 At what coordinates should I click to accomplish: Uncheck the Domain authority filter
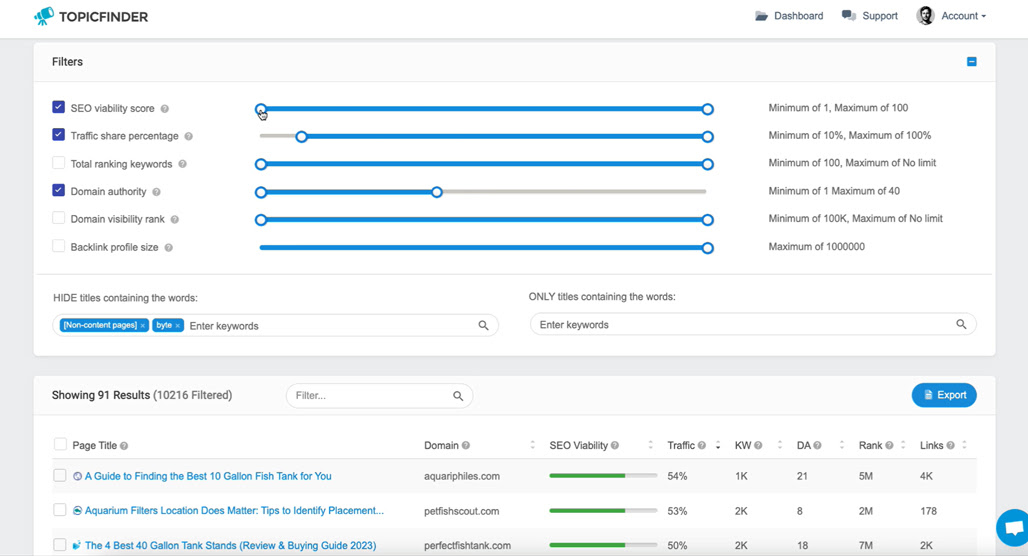(x=58, y=190)
